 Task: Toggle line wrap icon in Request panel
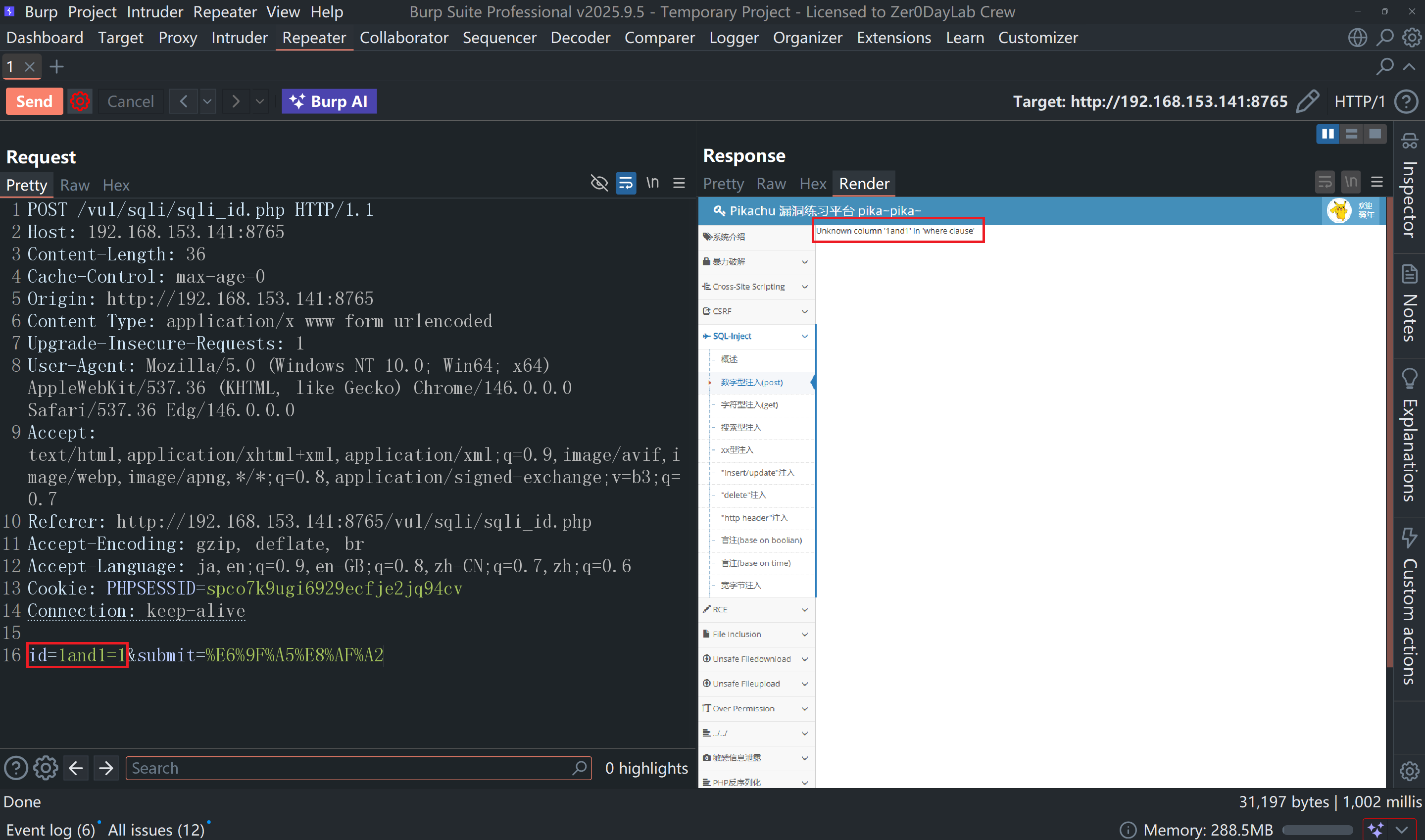point(625,183)
